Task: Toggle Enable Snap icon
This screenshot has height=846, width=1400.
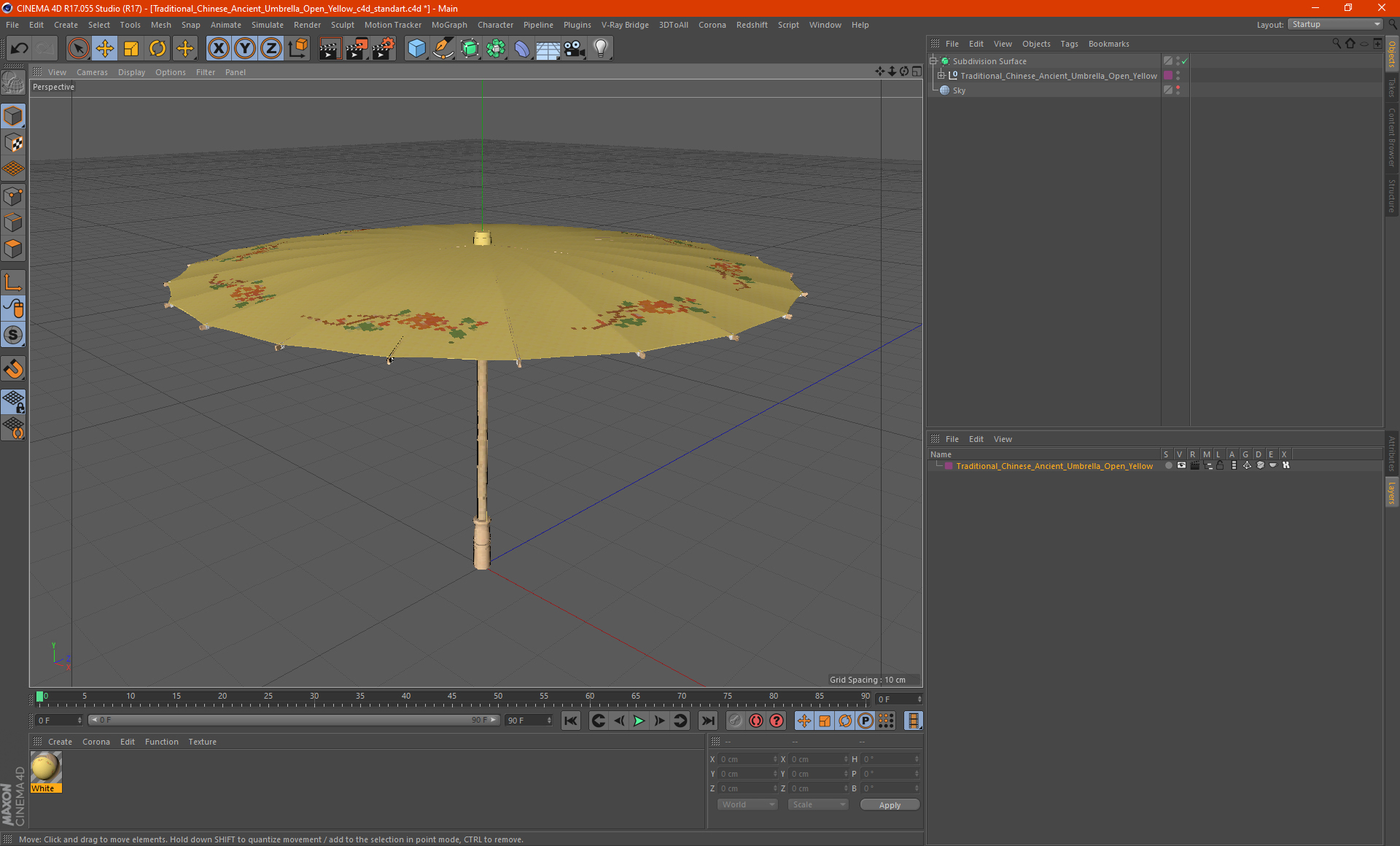Action: point(13,335)
